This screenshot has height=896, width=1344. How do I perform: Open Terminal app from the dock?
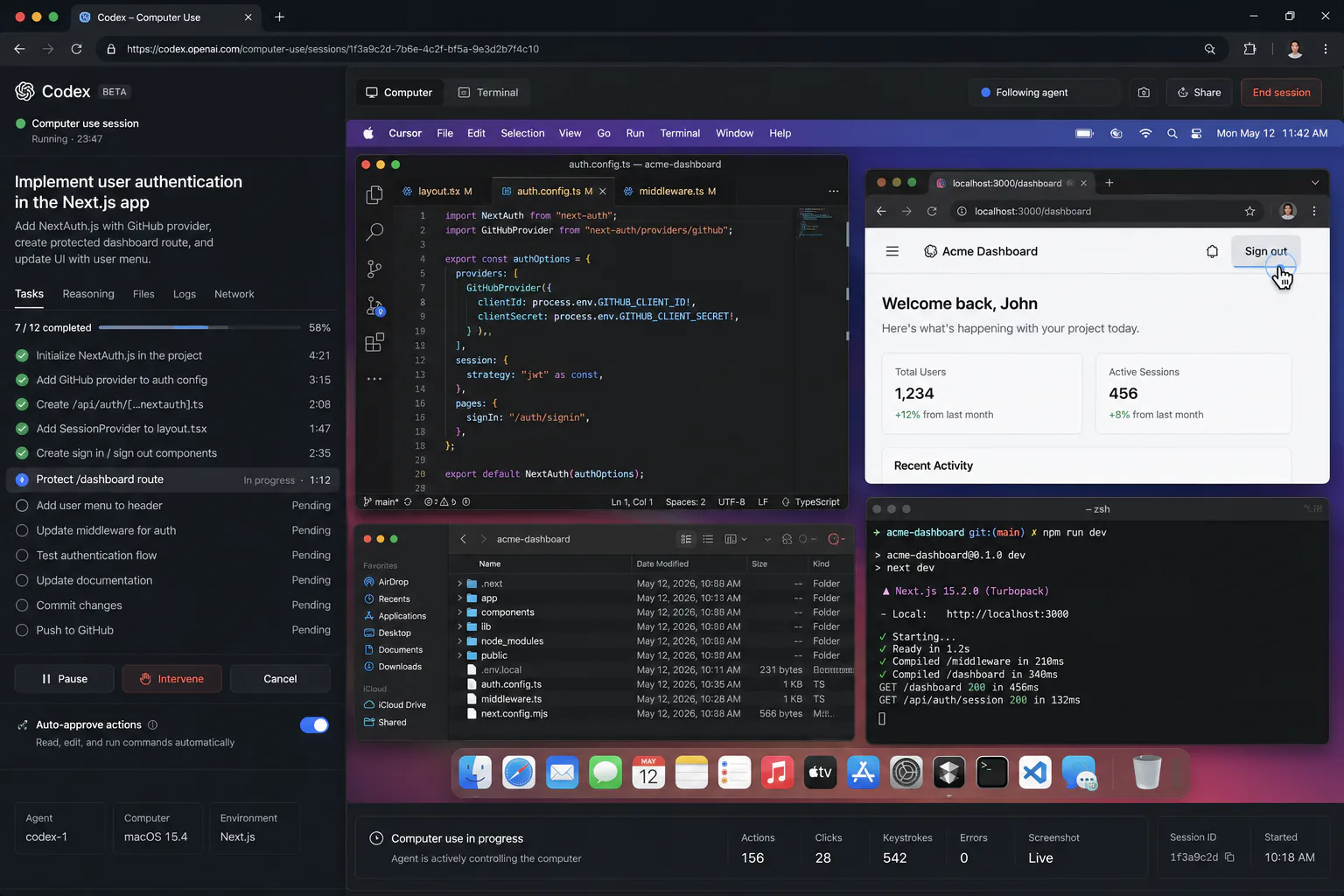(x=992, y=773)
